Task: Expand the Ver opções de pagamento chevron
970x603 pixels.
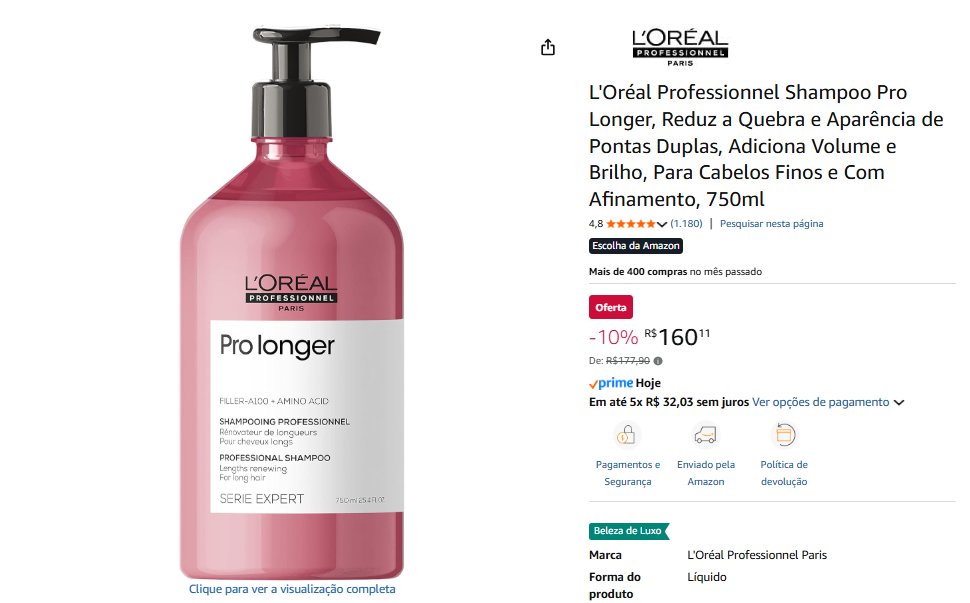Action: click(x=899, y=403)
